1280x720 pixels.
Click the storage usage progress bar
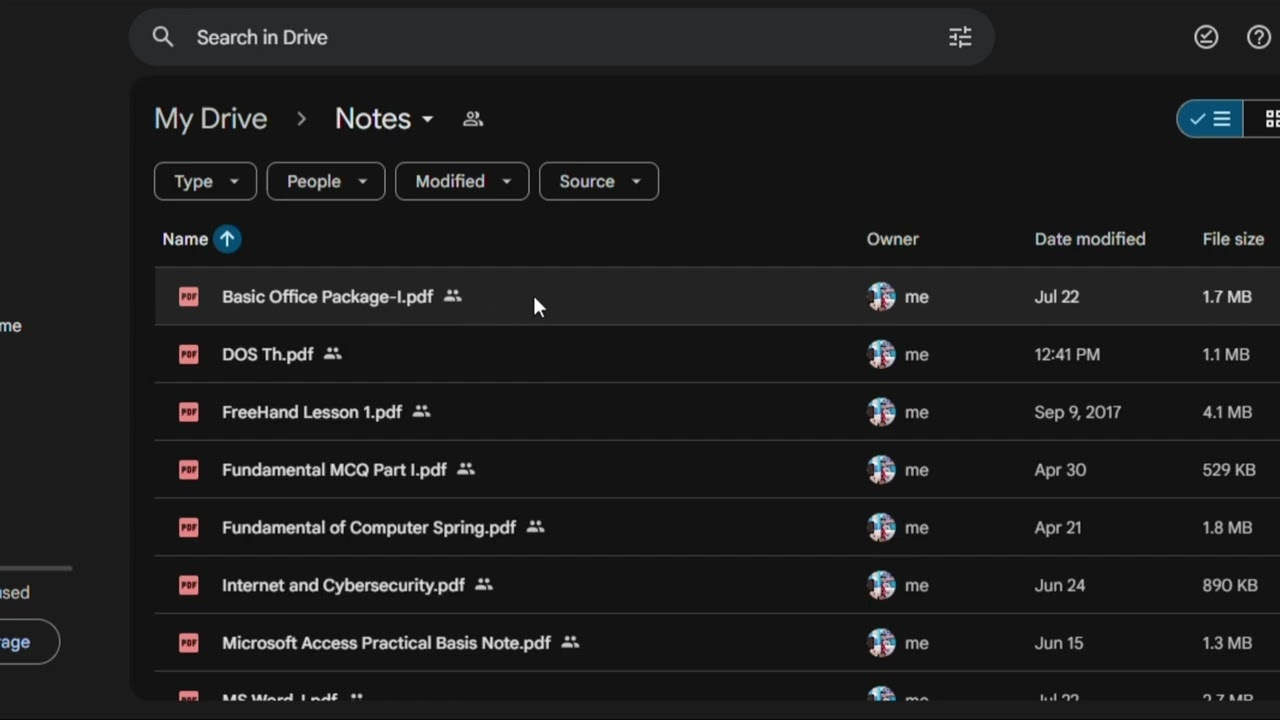36,568
